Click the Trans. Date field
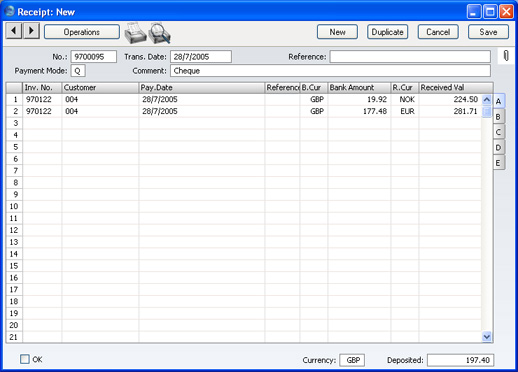The height and width of the screenshot is (372, 518). point(201,57)
